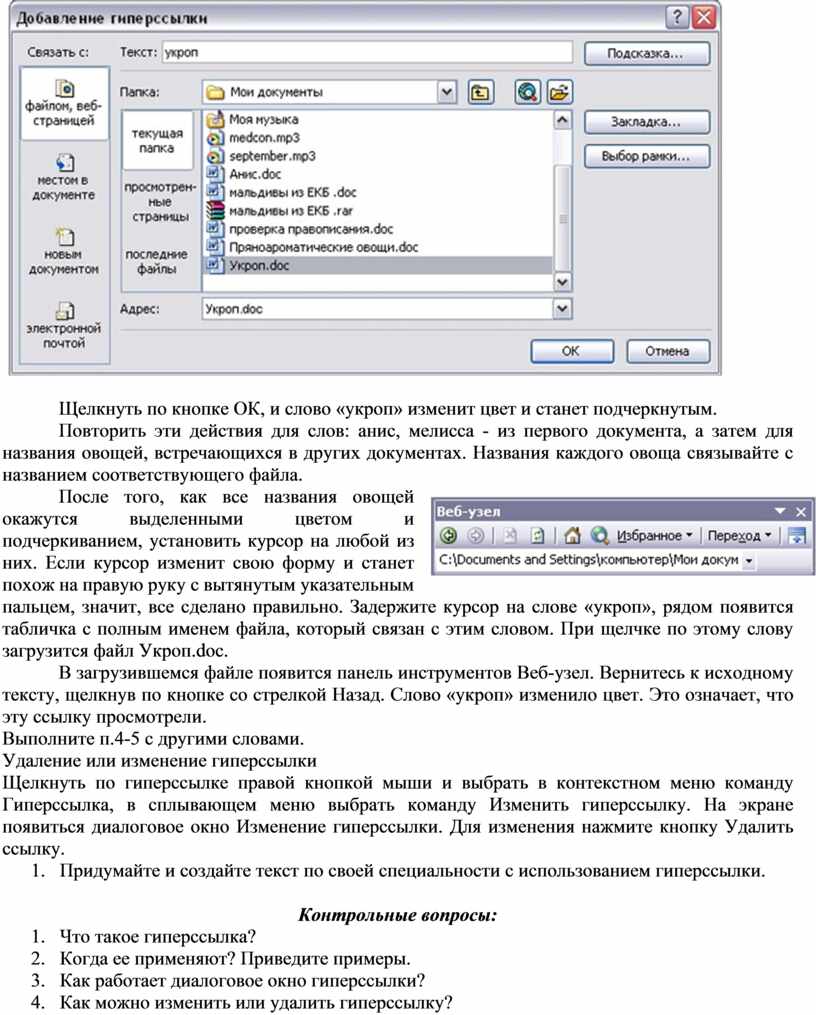Select link to 'новым документом'
816x1015 pixels.
pyautogui.click(x=64, y=251)
